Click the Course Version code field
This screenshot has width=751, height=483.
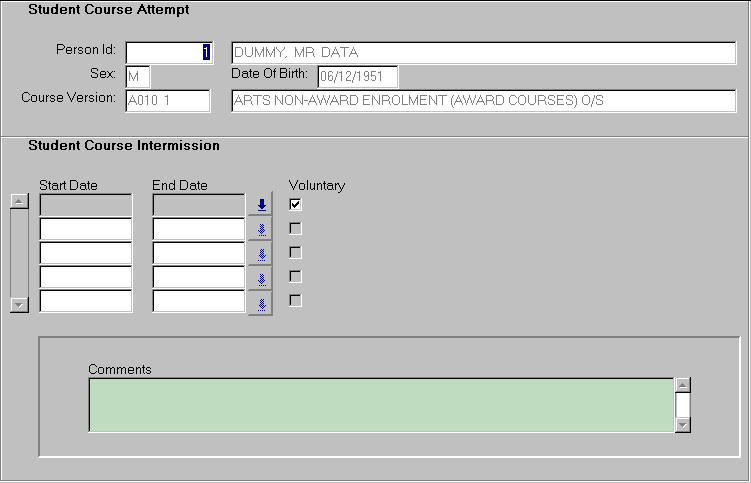click(168, 101)
